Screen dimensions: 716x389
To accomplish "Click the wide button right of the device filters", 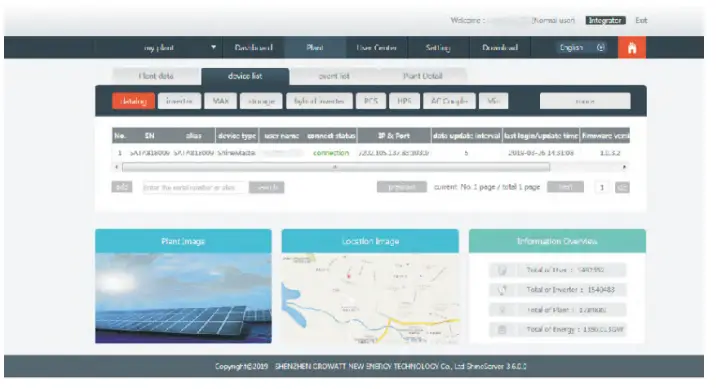I will [x=585, y=101].
